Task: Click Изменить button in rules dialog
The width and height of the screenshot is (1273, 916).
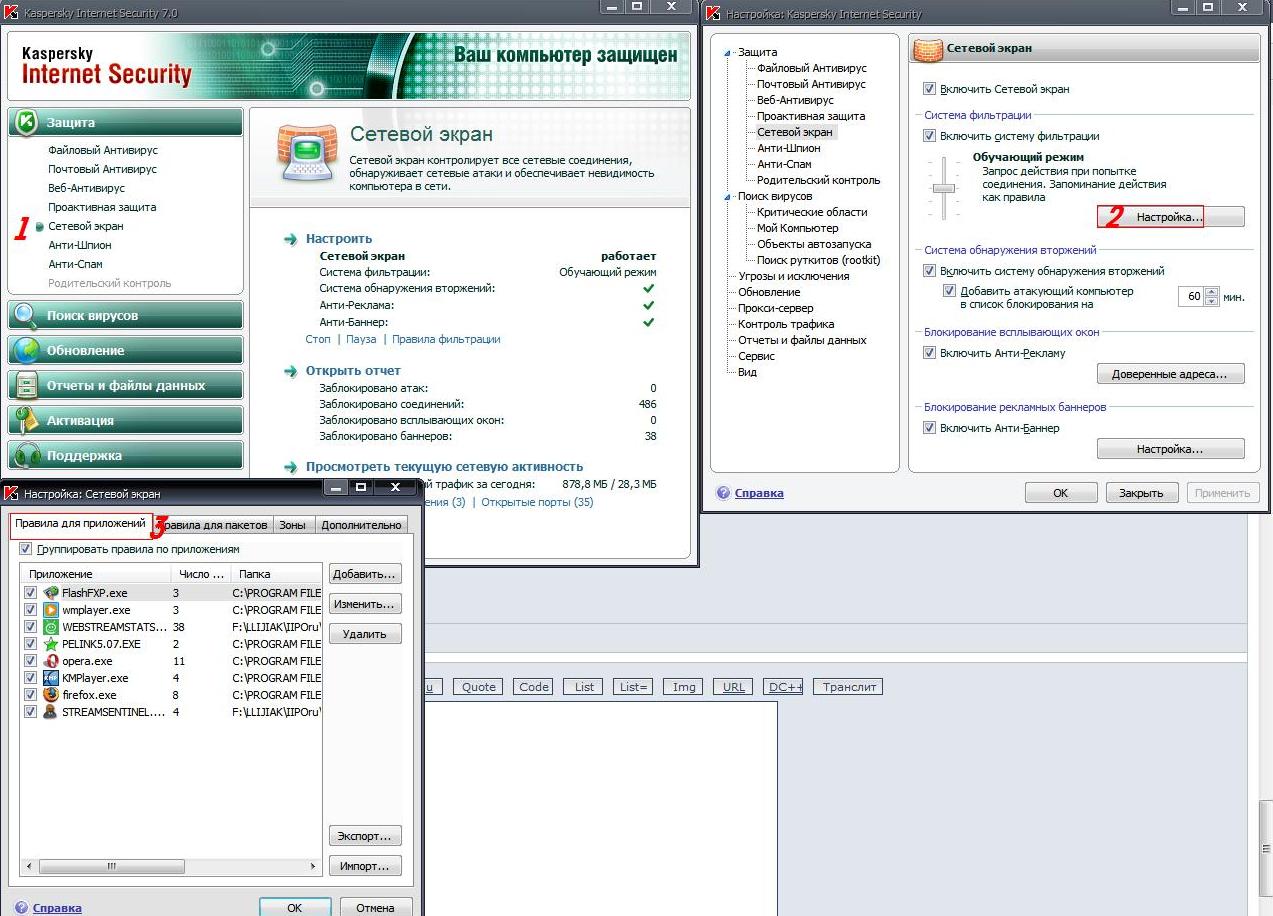Action: tap(365, 604)
